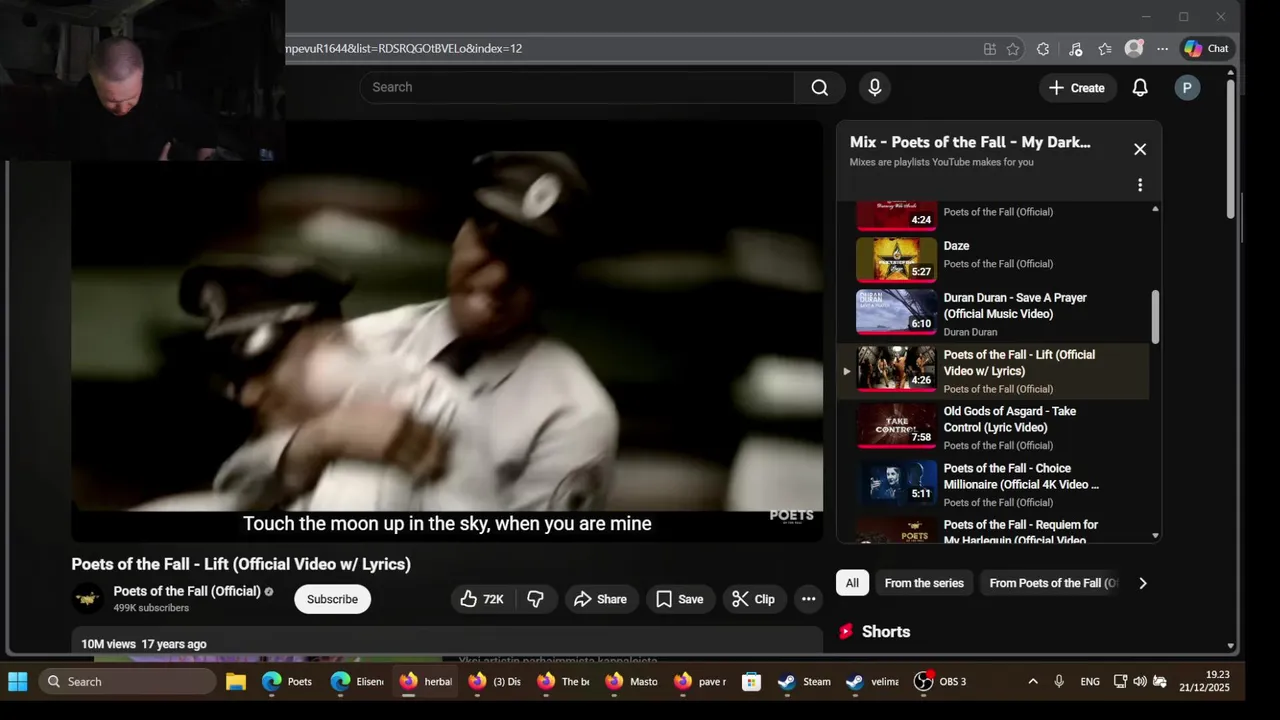Open Microsoft Store from the taskbar

click(752, 681)
